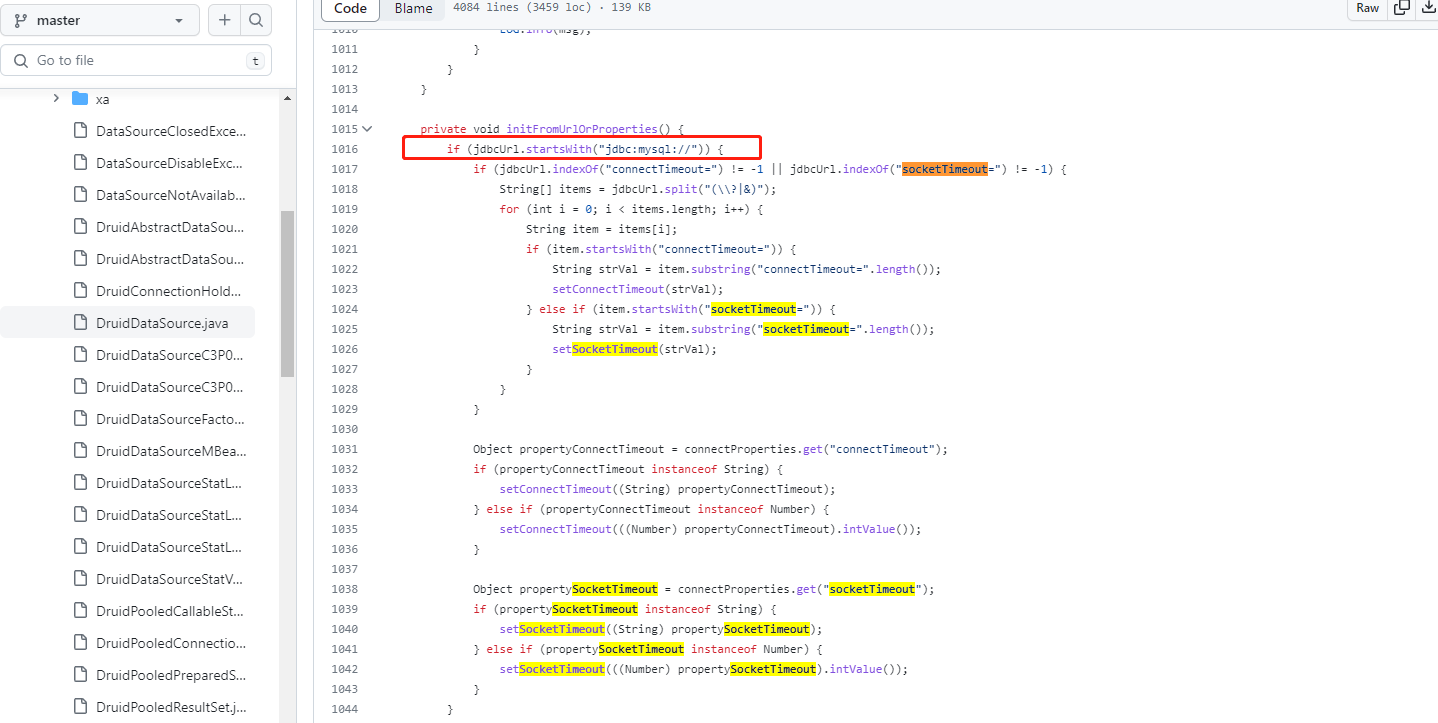Download the file via the download icon

(x=1429, y=8)
